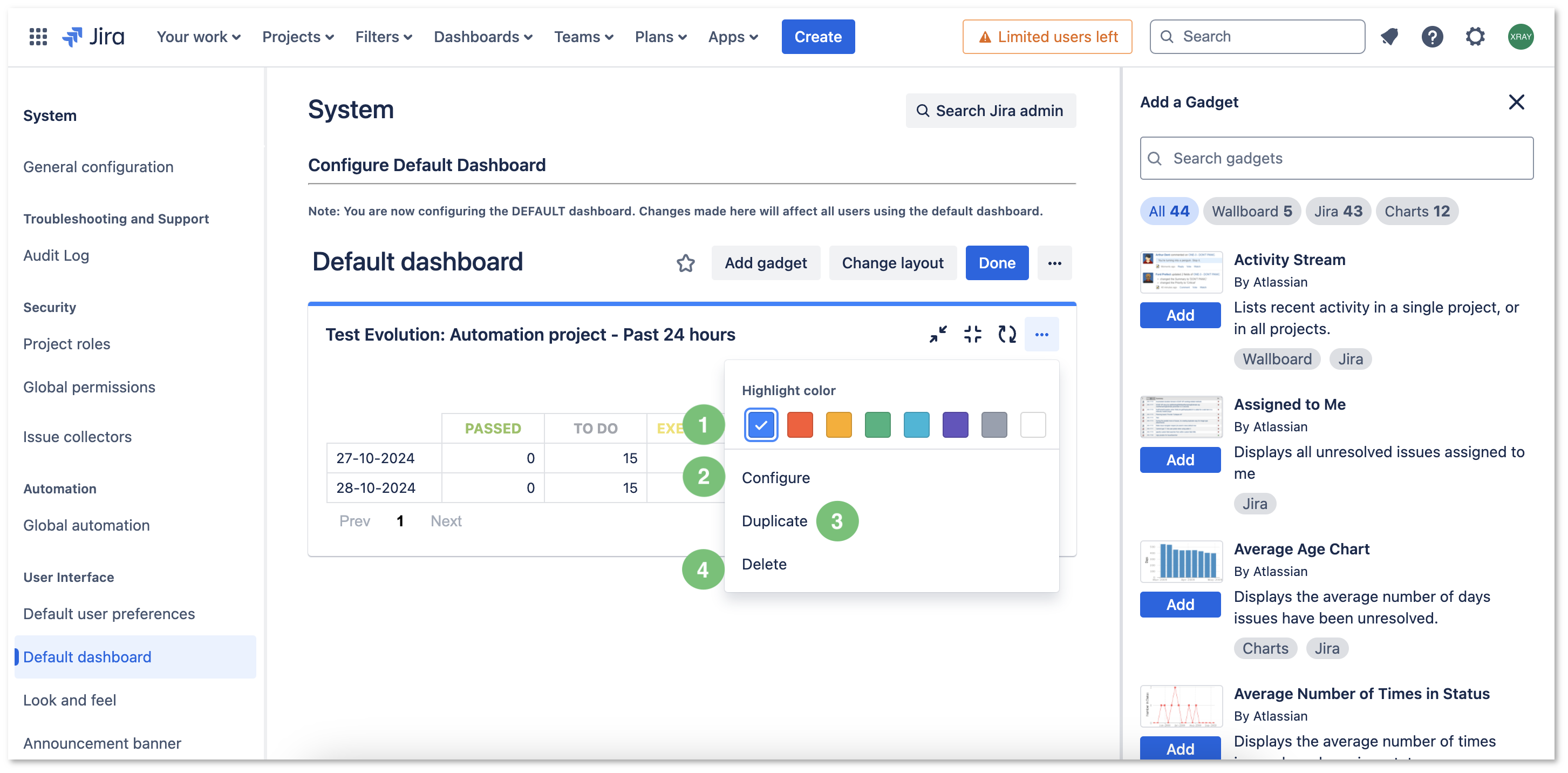
Task: Open Look and feel in sidebar
Action: [x=70, y=700]
